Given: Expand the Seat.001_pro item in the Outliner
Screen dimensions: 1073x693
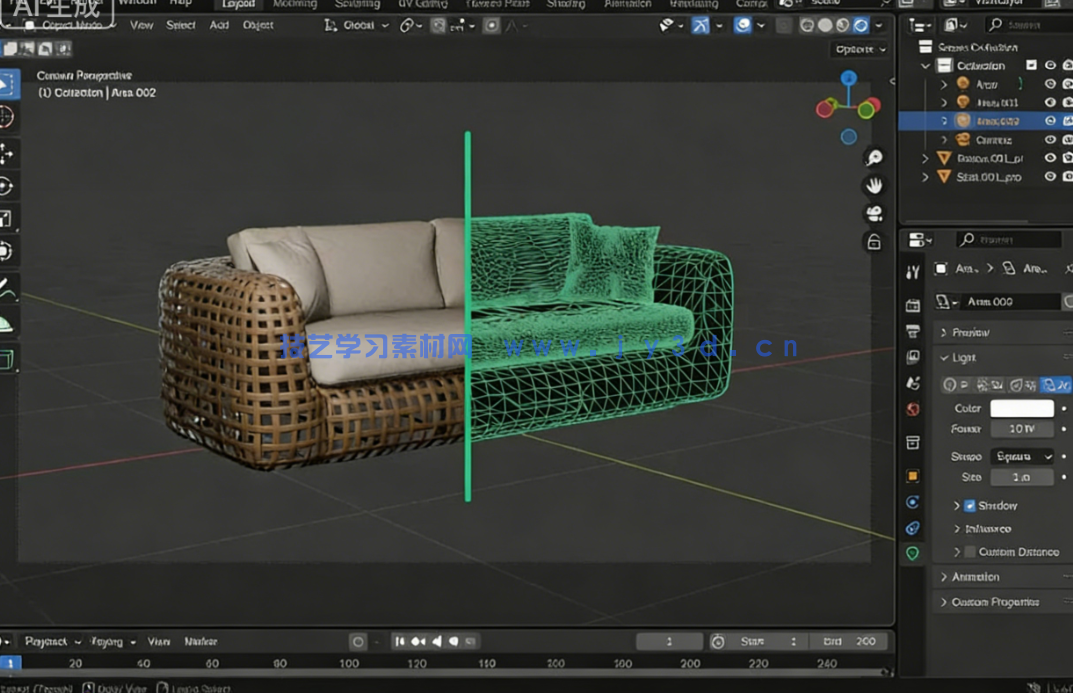Looking at the screenshot, I should point(925,177).
